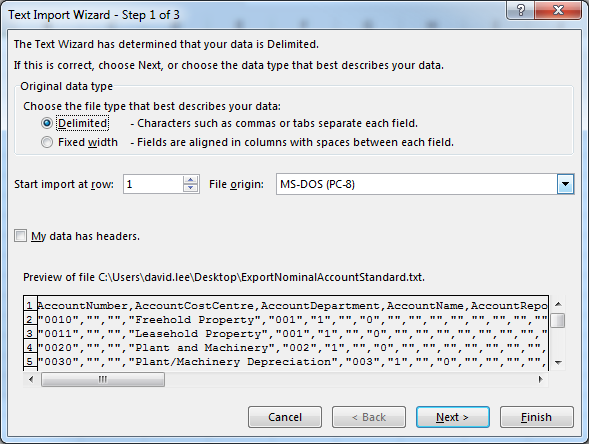This screenshot has width=589, height=444.
Task: Choose the Fixed width radio option
Action: click(47, 142)
